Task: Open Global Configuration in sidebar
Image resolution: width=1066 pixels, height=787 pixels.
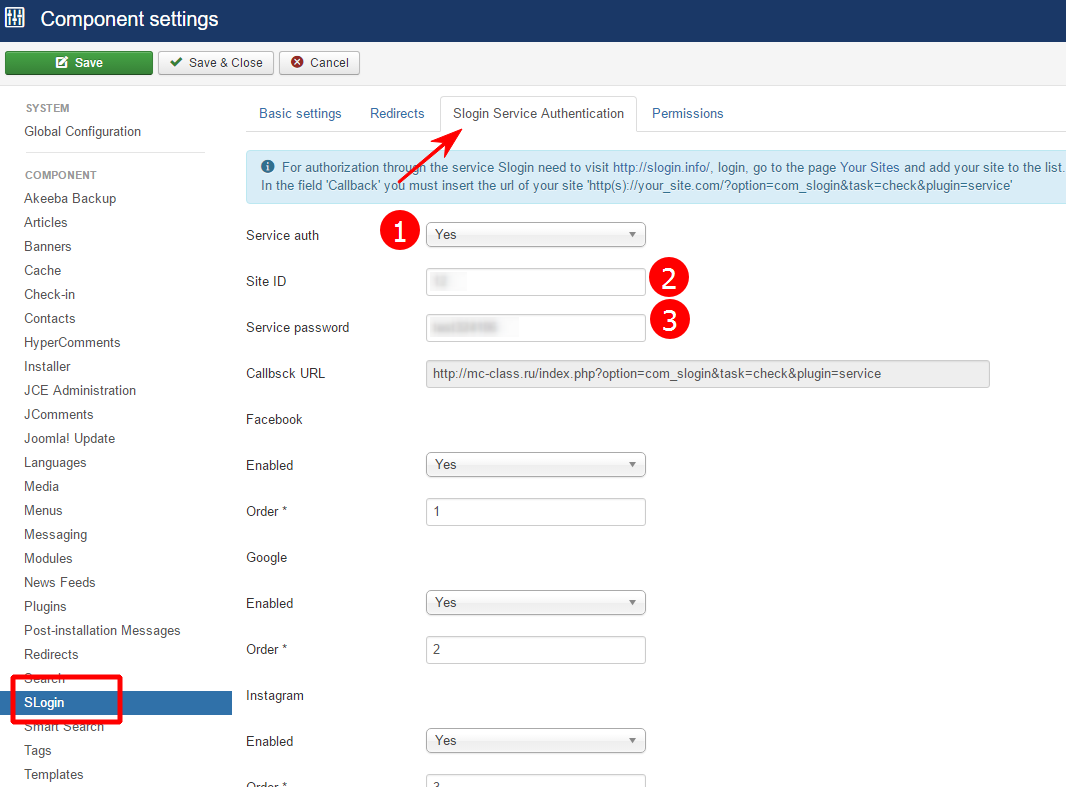Action: [82, 132]
